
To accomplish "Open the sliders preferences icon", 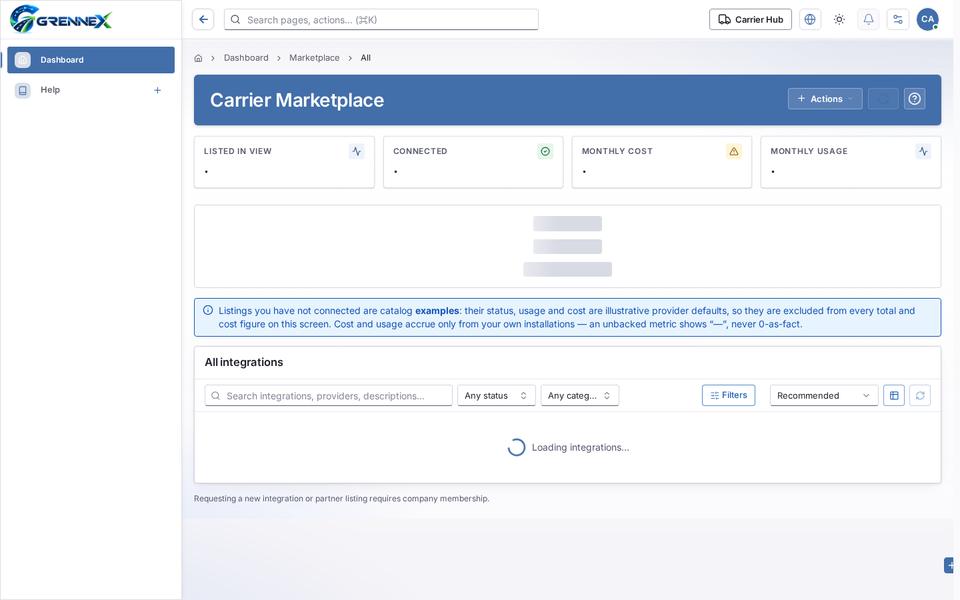I will (x=898, y=20).
